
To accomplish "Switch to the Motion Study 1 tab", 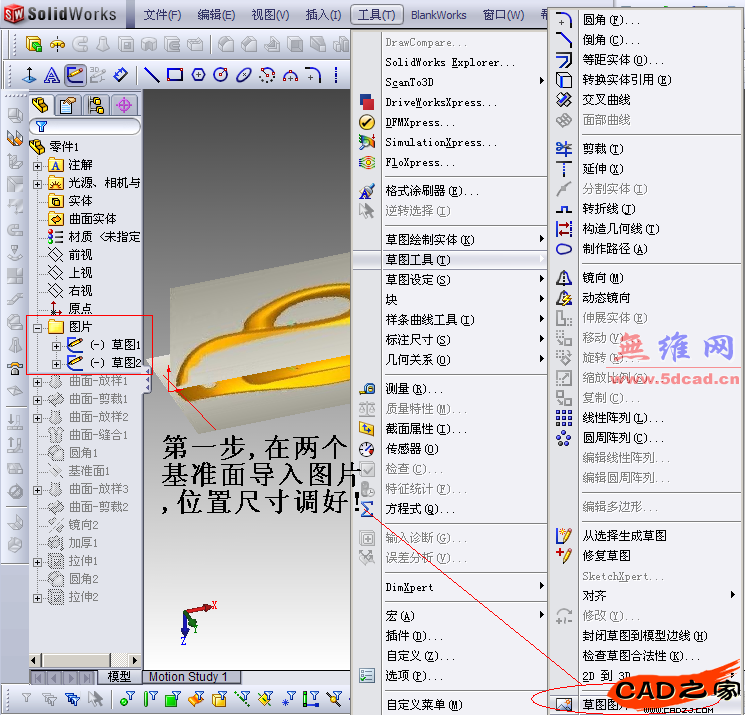I will coord(188,677).
